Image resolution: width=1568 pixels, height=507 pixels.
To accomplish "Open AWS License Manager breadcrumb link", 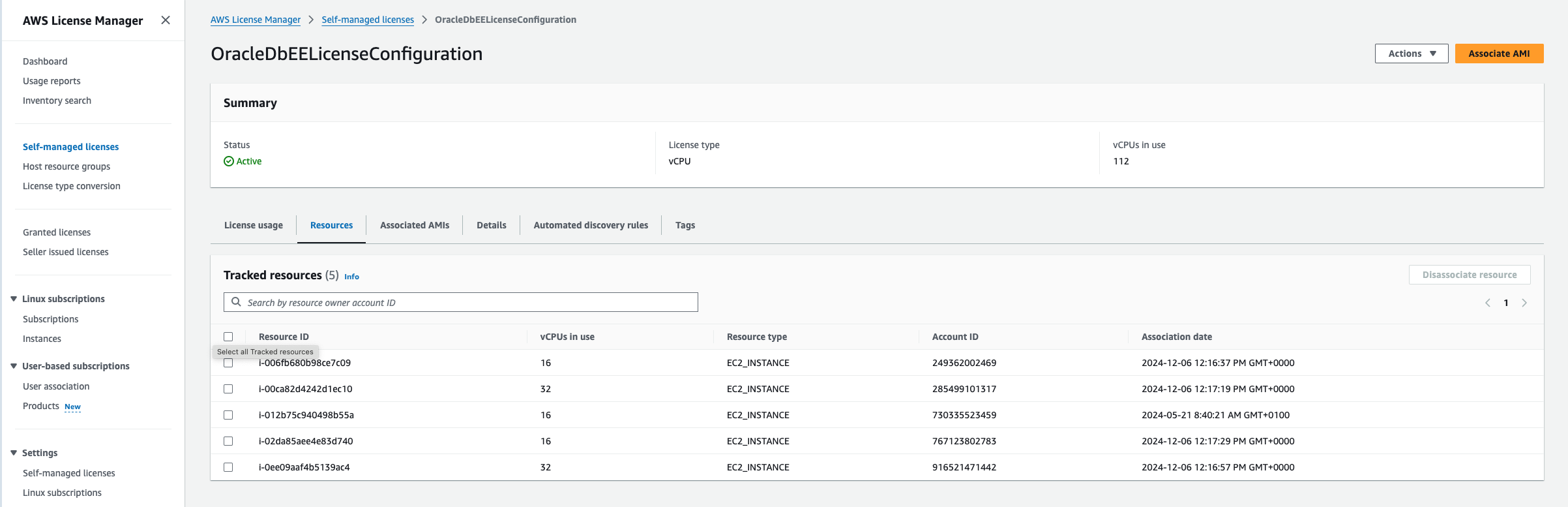I will (x=256, y=20).
